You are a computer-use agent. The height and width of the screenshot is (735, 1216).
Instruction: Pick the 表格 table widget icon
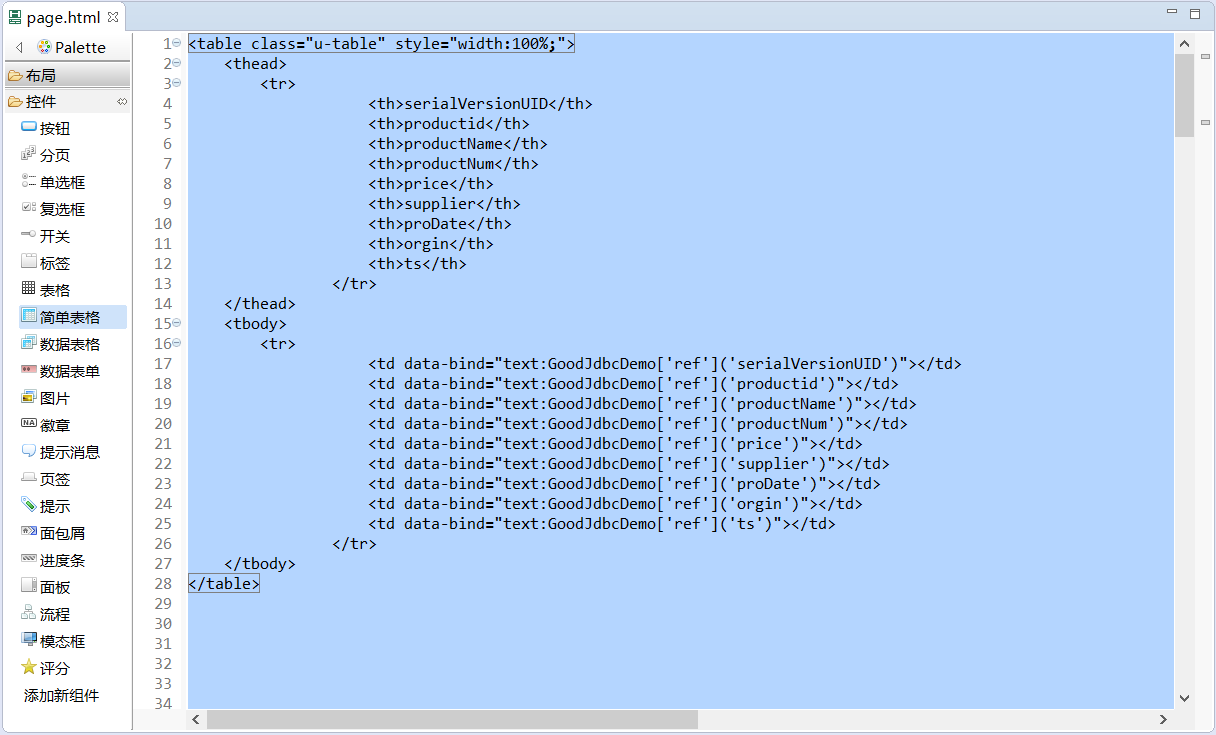pyautogui.click(x=29, y=290)
